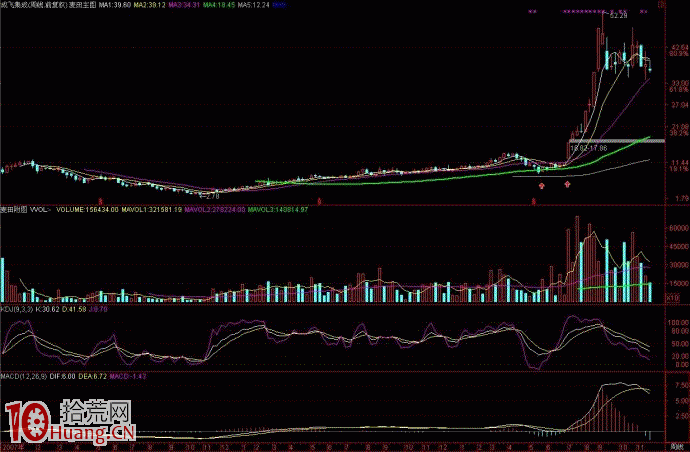
Task: Click the left red up-arrow buy signal
Action: pos(541,183)
